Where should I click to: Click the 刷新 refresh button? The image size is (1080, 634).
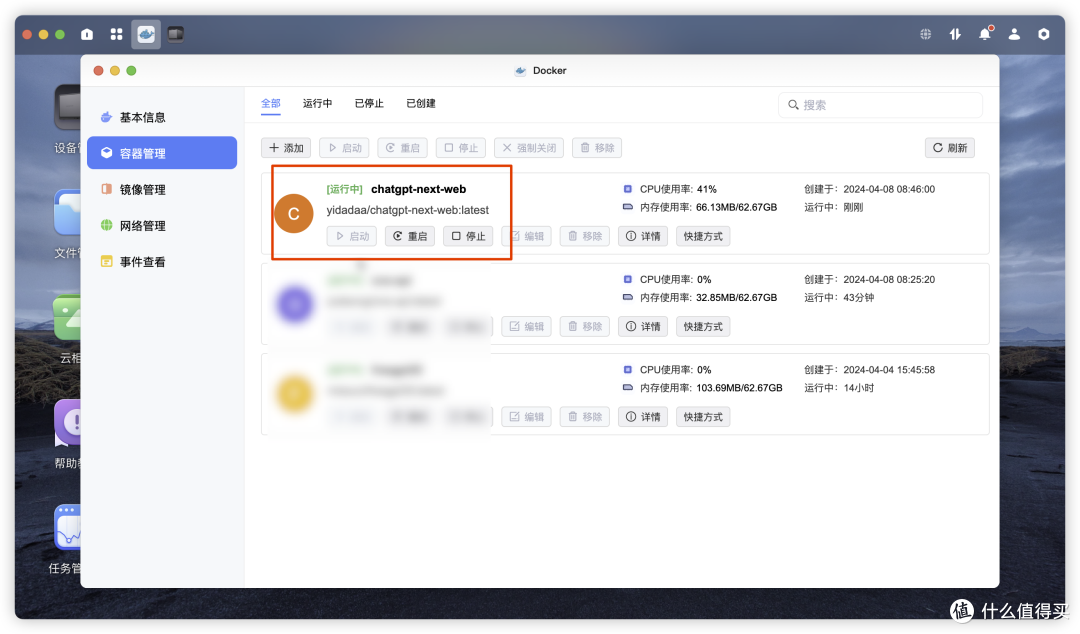950,147
